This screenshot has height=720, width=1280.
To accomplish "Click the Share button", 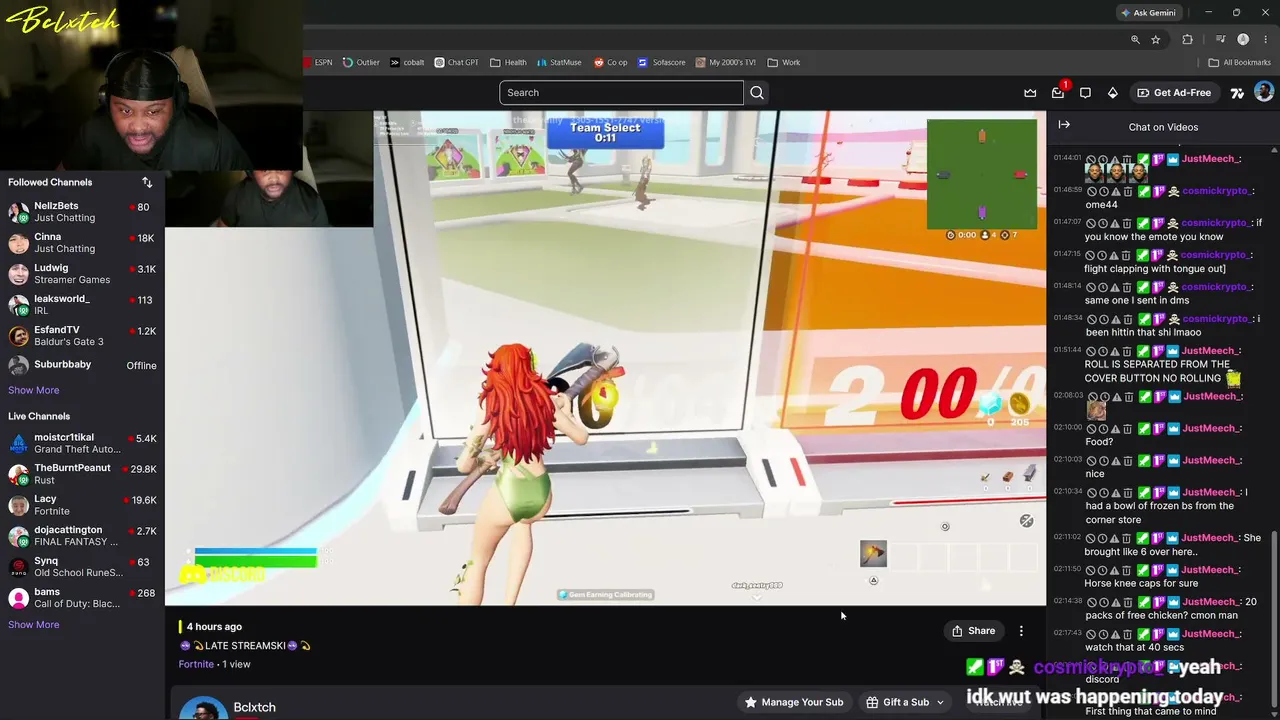I will [x=974, y=631].
